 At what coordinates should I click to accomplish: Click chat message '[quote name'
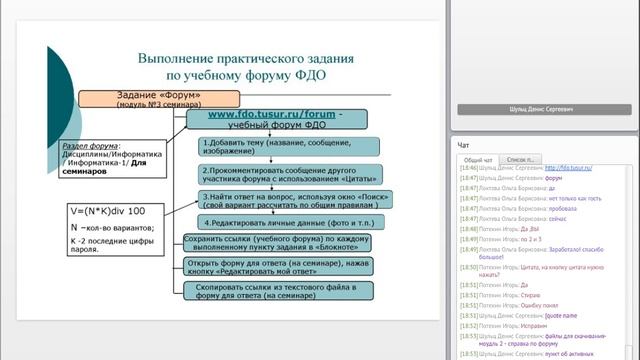pos(561,316)
